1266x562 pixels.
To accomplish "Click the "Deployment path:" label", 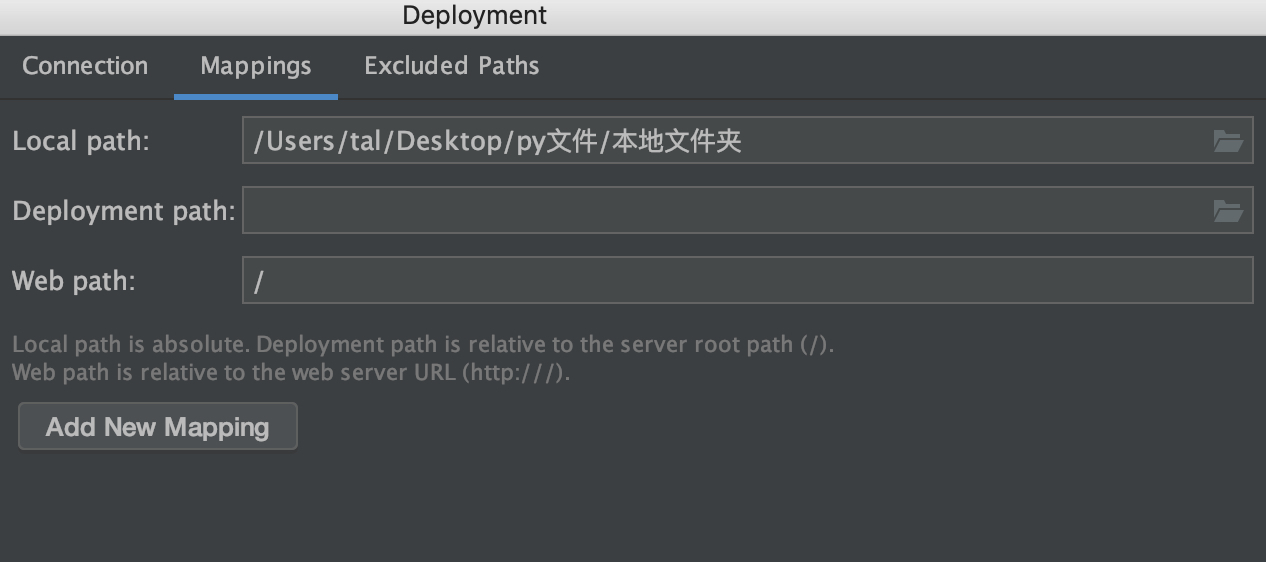I will pyautogui.click(x=124, y=211).
